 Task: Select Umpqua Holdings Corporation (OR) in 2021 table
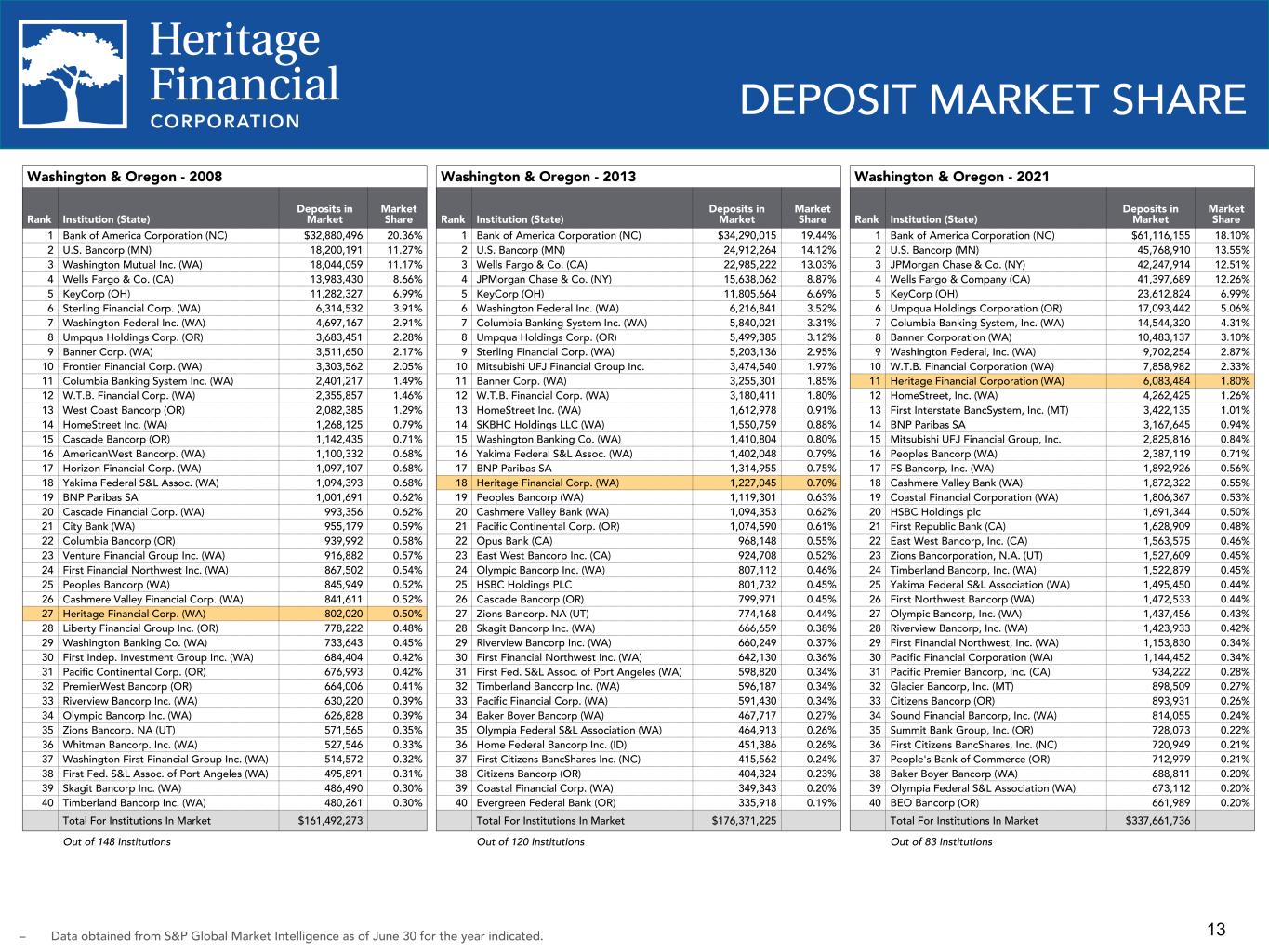pyautogui.click(x=975, y=309)
